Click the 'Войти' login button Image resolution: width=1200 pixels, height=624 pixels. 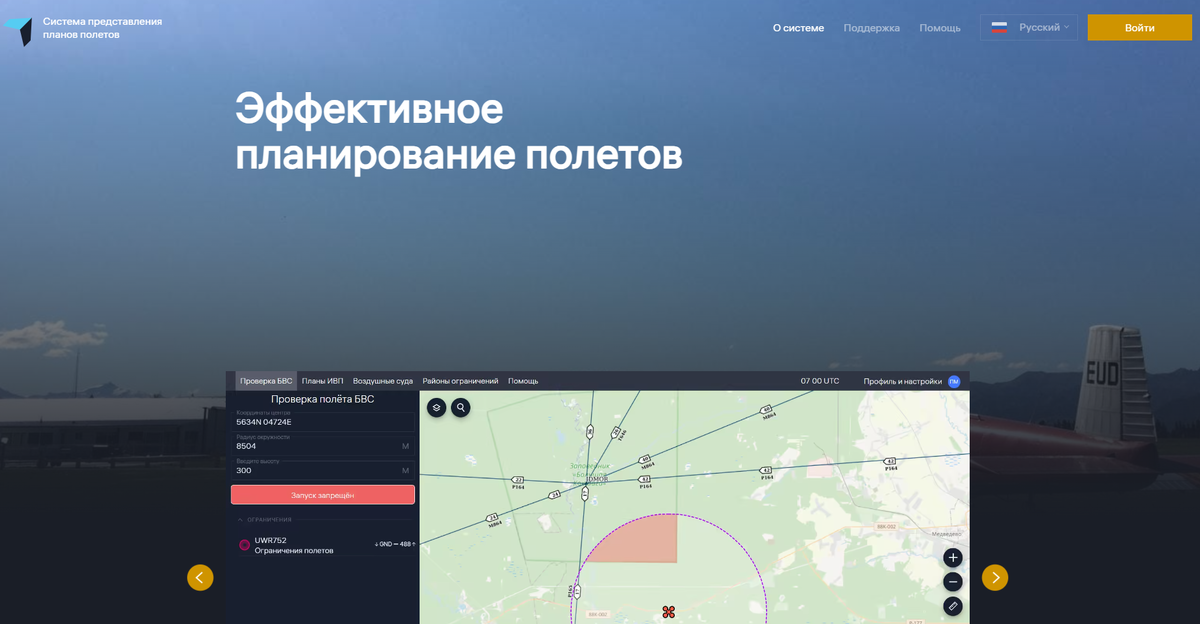[x=1139, y=28]
